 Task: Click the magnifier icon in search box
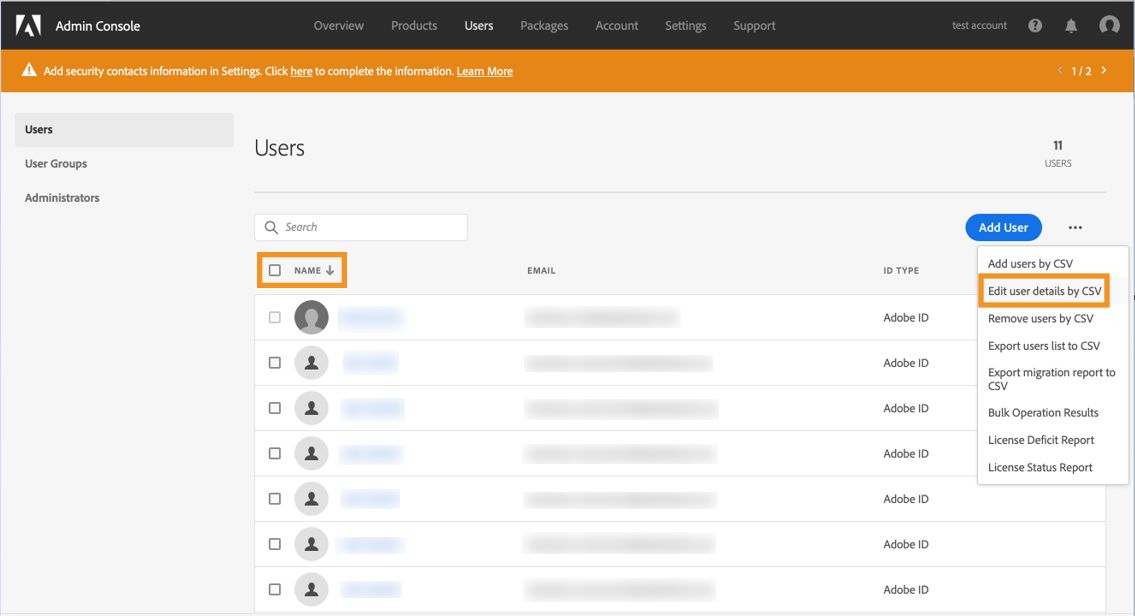click(x=271, y=227)
